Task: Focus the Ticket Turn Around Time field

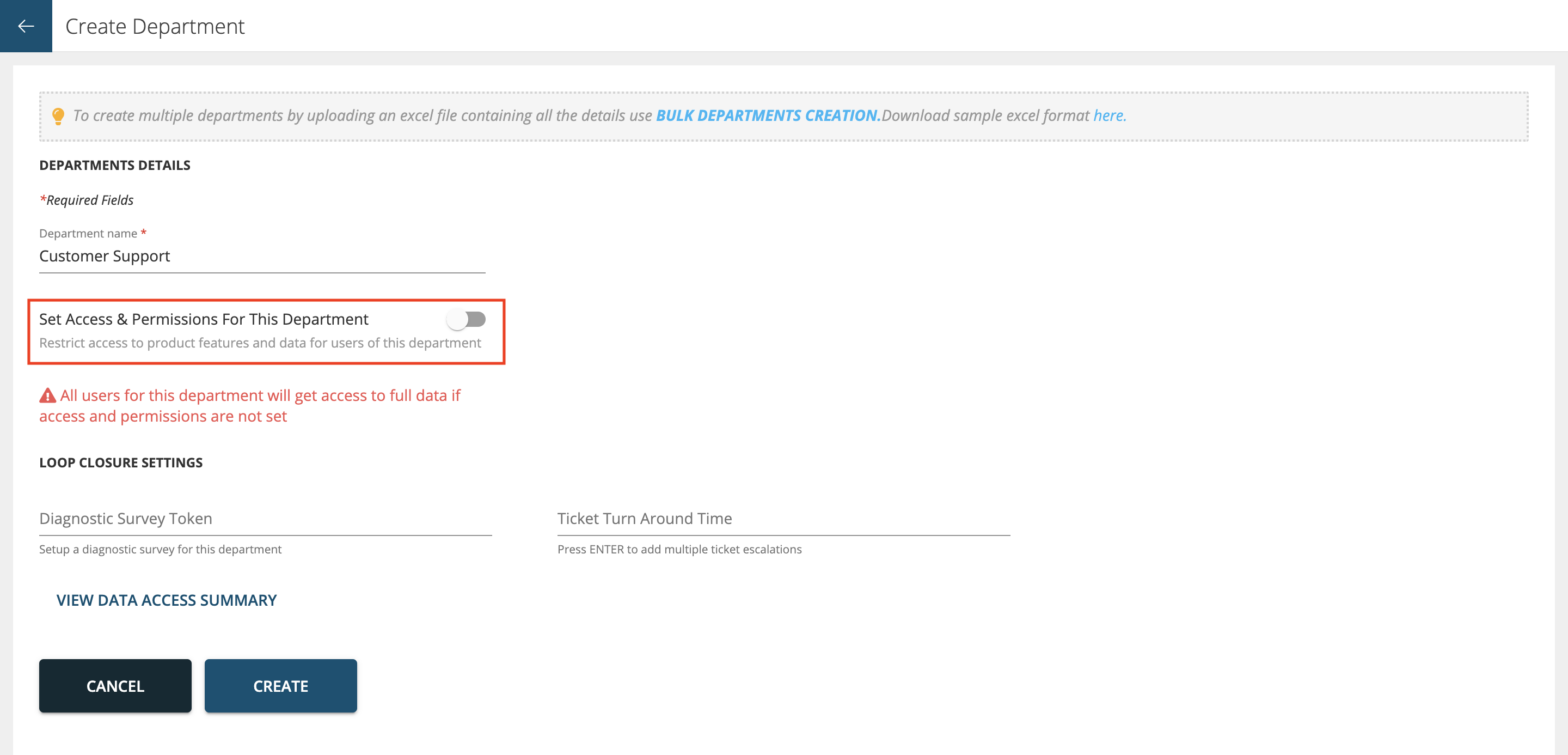Action: 783,519
